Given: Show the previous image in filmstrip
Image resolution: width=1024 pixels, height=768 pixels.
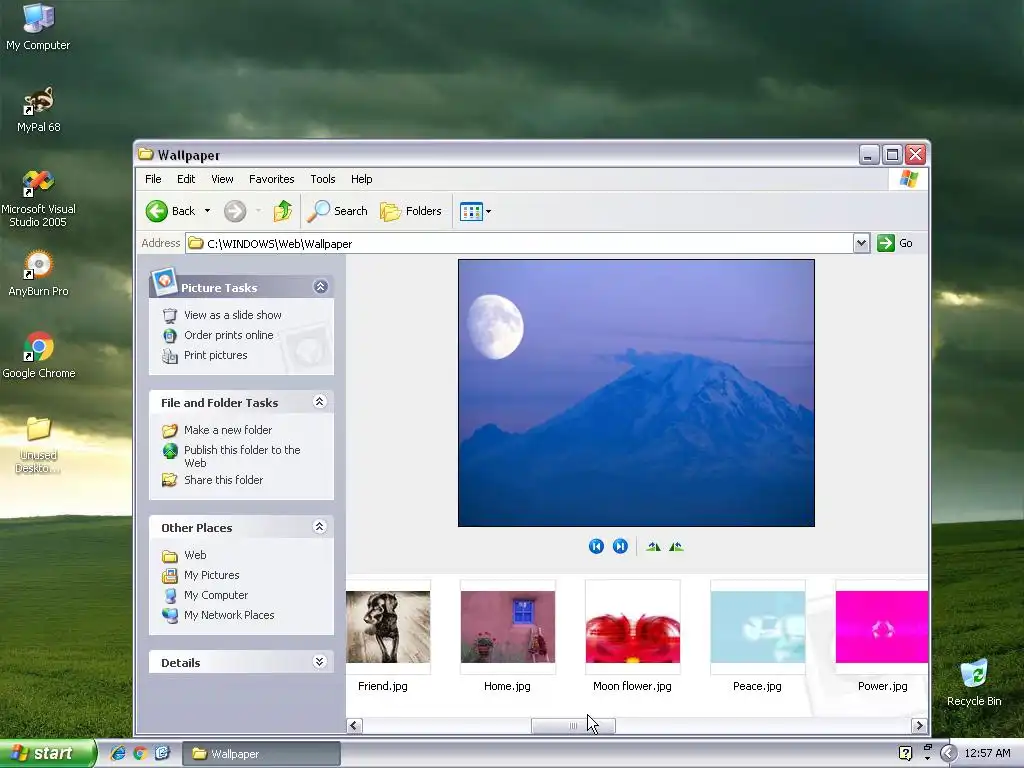Looking at the screenshot, I should click(x=596, y=546).
